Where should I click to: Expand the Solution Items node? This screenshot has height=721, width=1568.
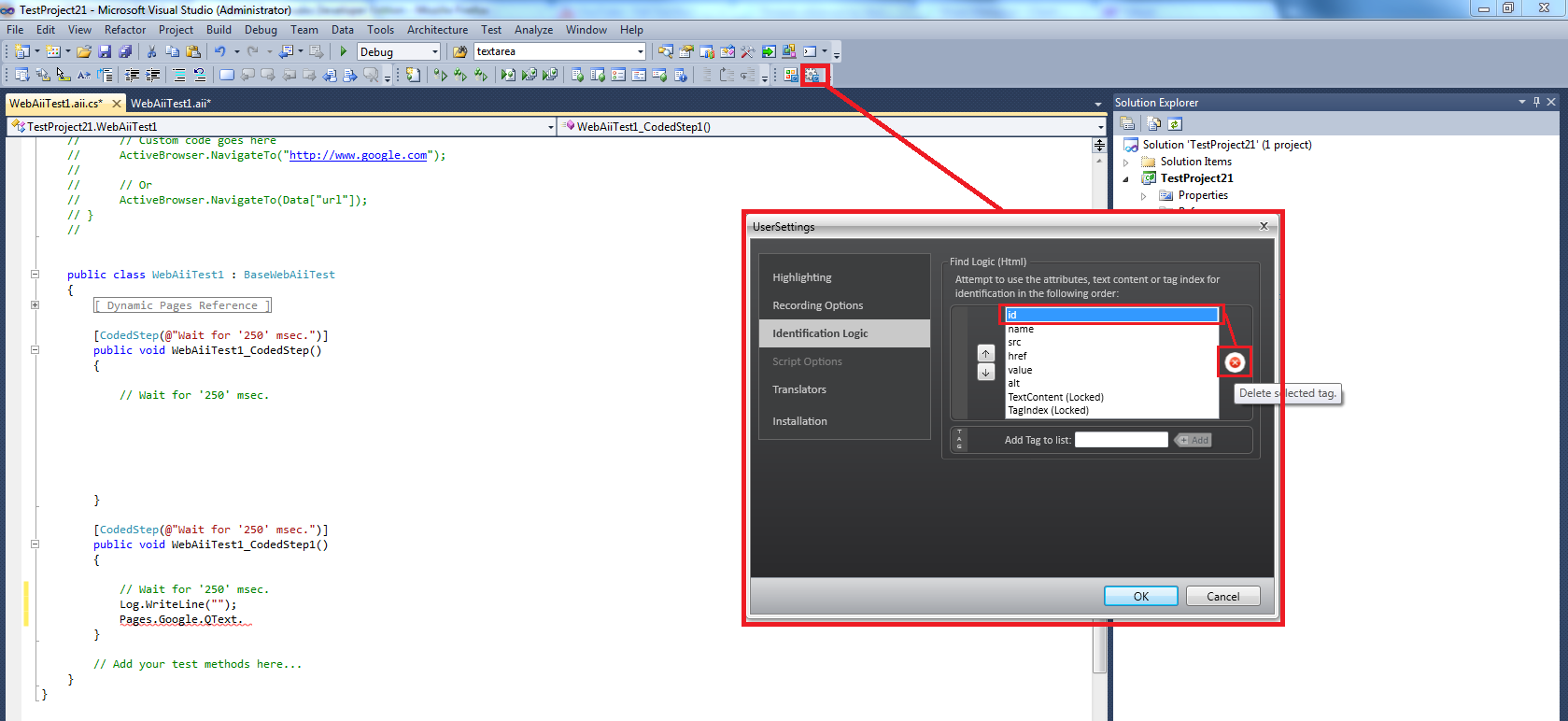(x=1126, y=162)
